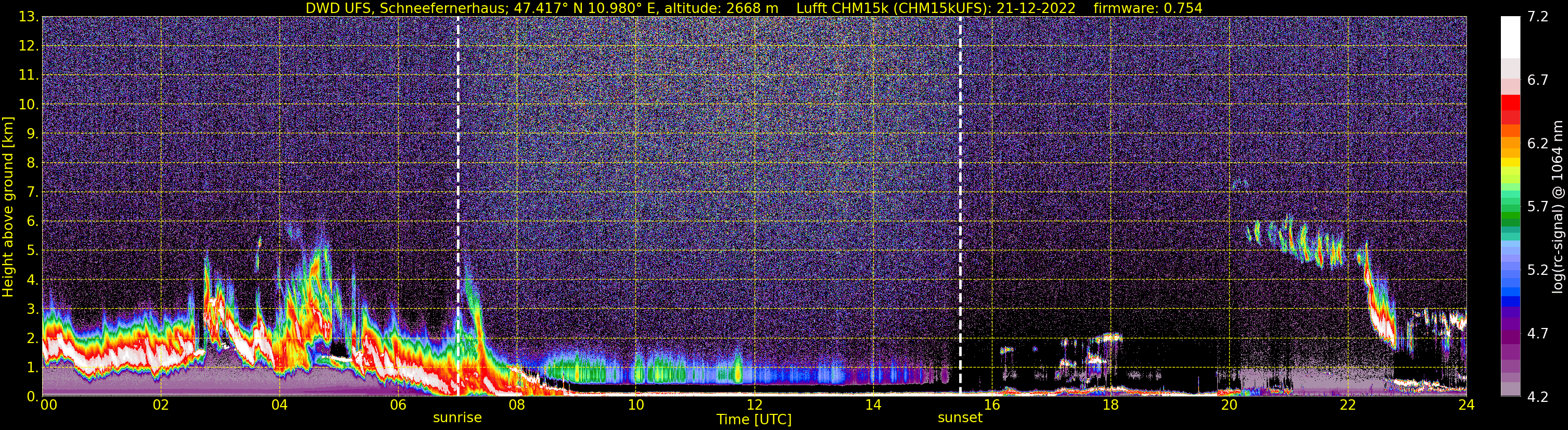
Task: Click the "5." height tick label
Action: [32, 251]
